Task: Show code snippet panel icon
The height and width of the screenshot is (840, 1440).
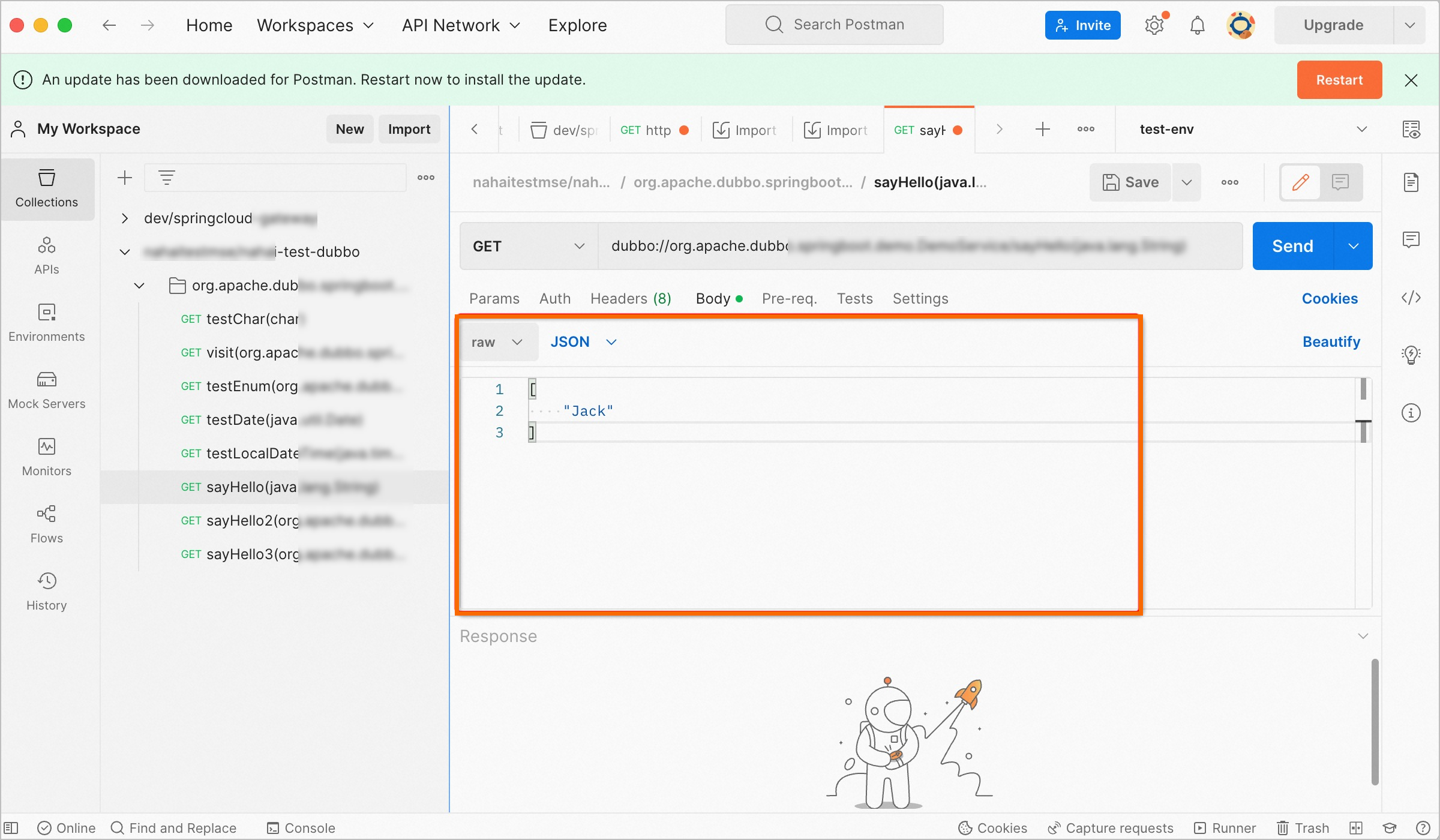Action: click(x=1411, y=298)
